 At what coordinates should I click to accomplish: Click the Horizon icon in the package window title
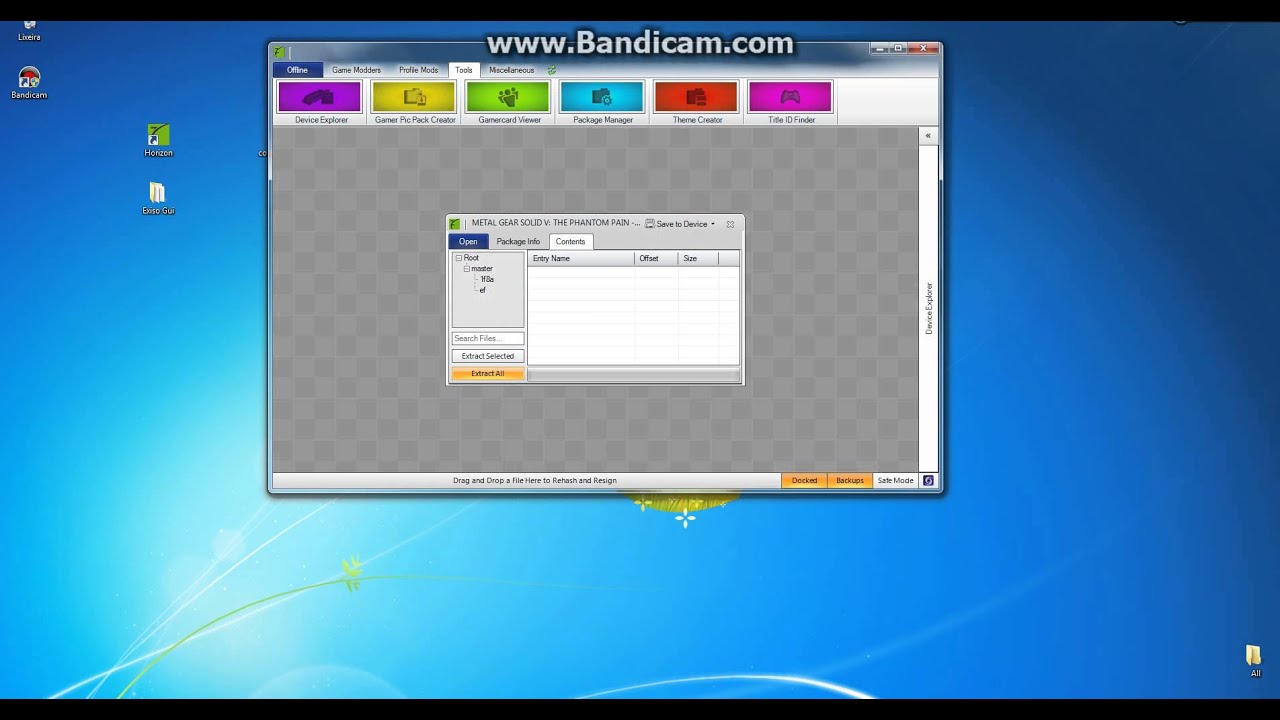click(x=455, y=224)
